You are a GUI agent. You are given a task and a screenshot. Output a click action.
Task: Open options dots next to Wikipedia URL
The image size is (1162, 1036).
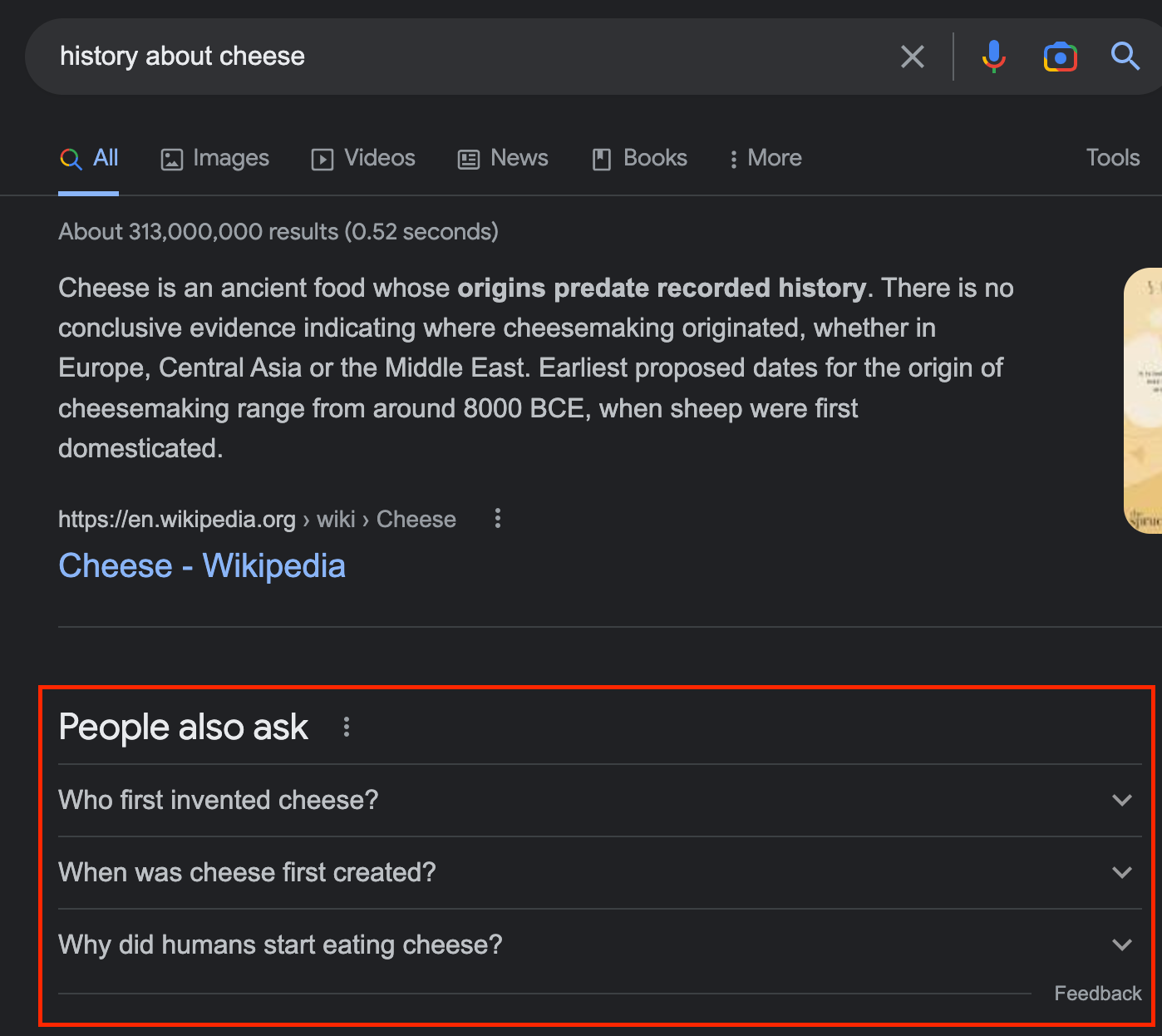coord(497,519)
